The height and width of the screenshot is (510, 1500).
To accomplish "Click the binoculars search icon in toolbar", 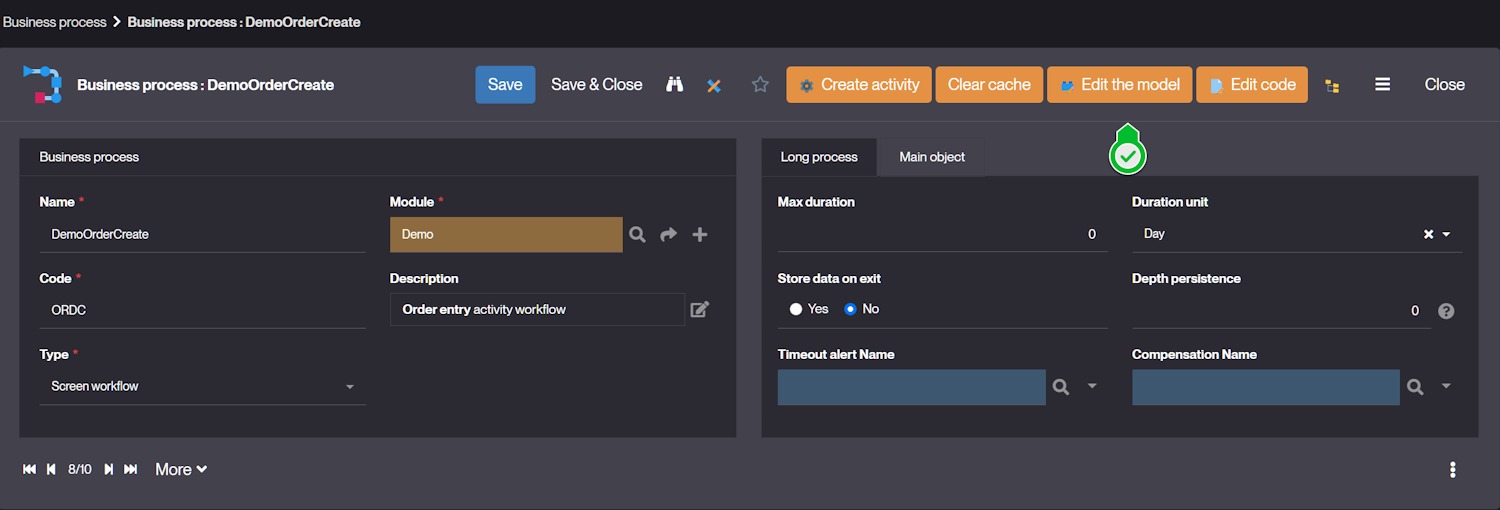I will pyautogui.click(x=675, y=85).
